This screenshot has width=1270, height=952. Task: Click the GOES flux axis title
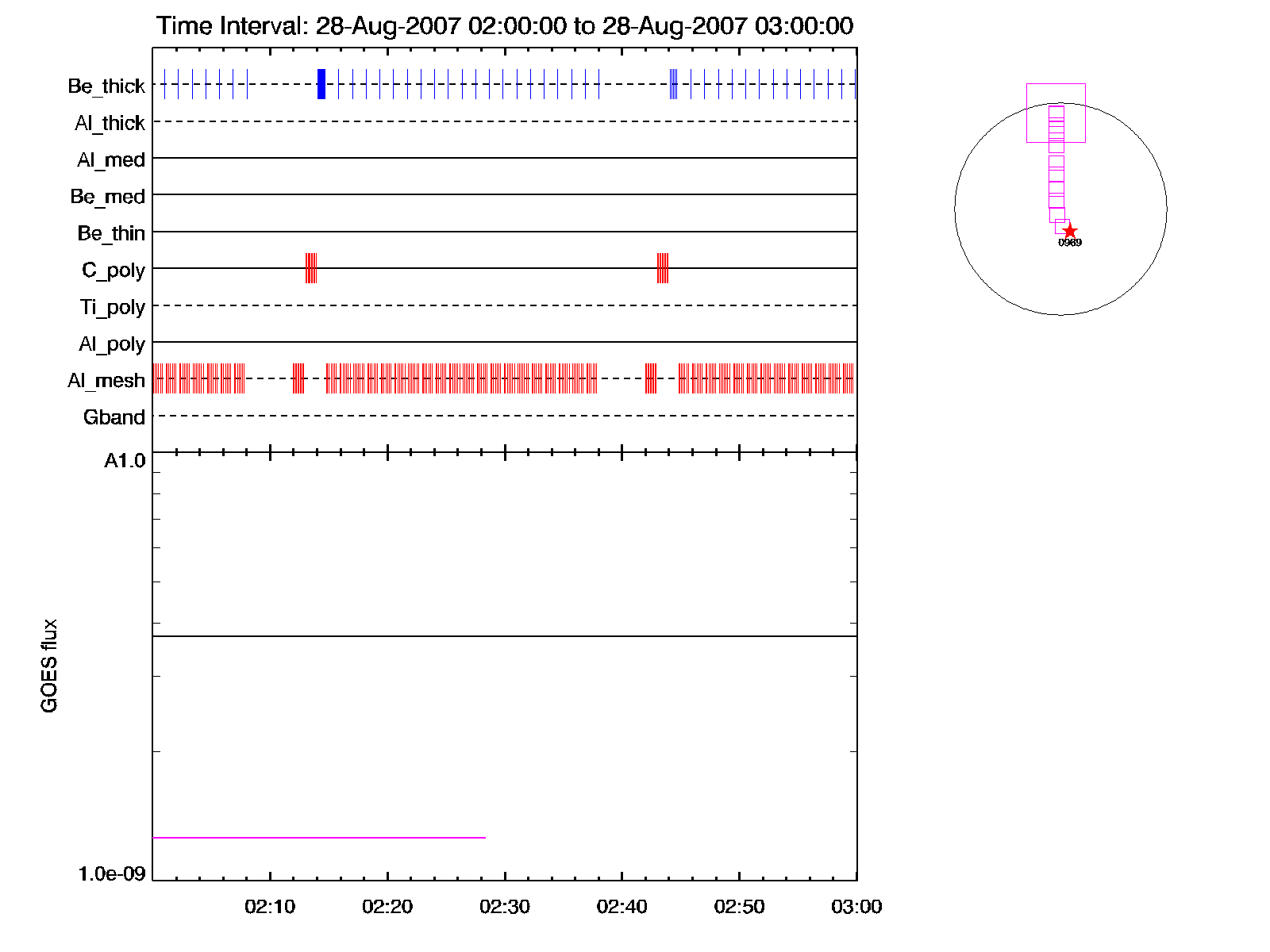49,666
